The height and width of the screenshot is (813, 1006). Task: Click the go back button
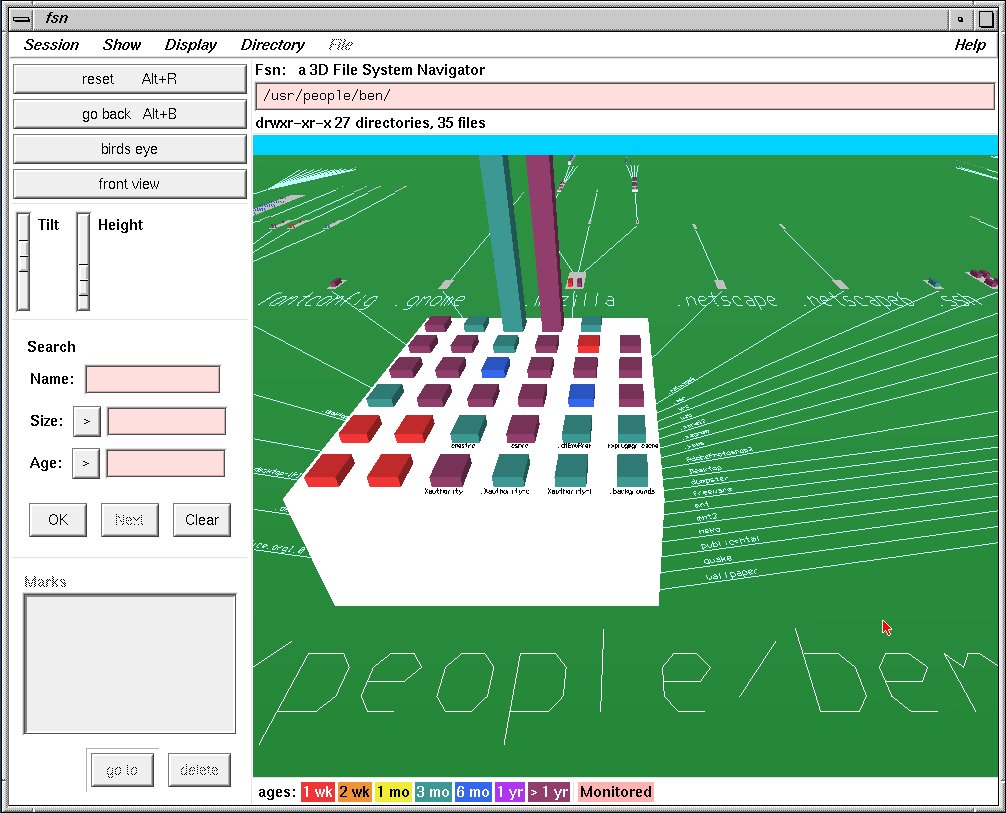130,114
